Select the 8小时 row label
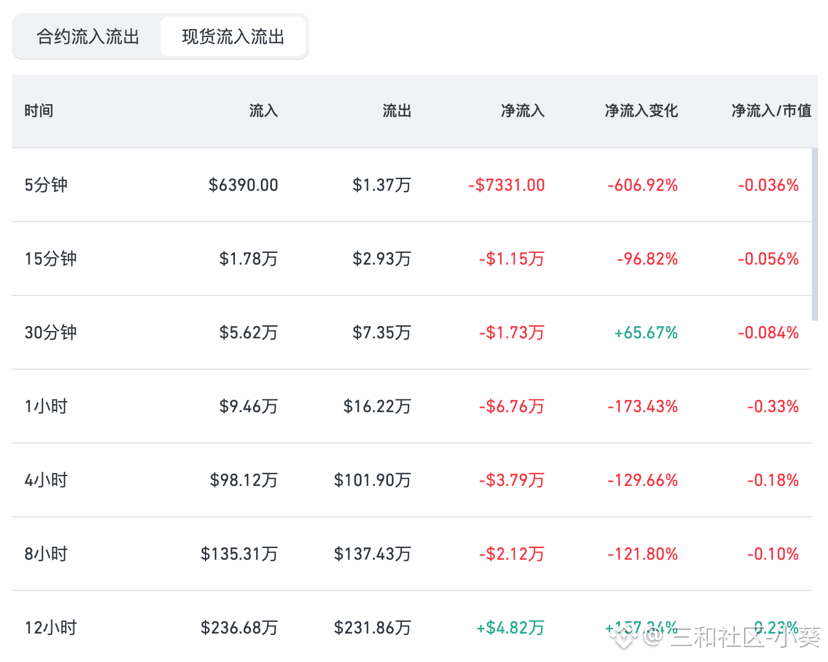Image resolution: width=828 pixels, height=662 pixels. 46,554
